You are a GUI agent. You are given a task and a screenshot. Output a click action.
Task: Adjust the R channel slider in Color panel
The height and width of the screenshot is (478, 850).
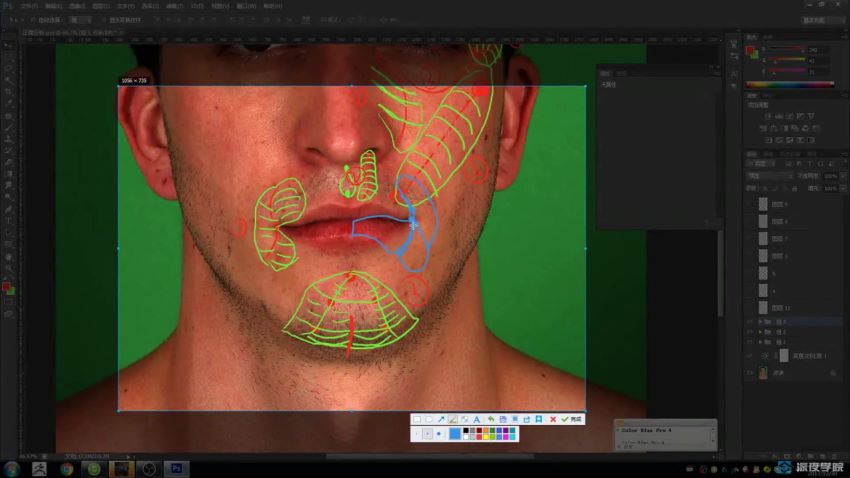pos(786,50)
